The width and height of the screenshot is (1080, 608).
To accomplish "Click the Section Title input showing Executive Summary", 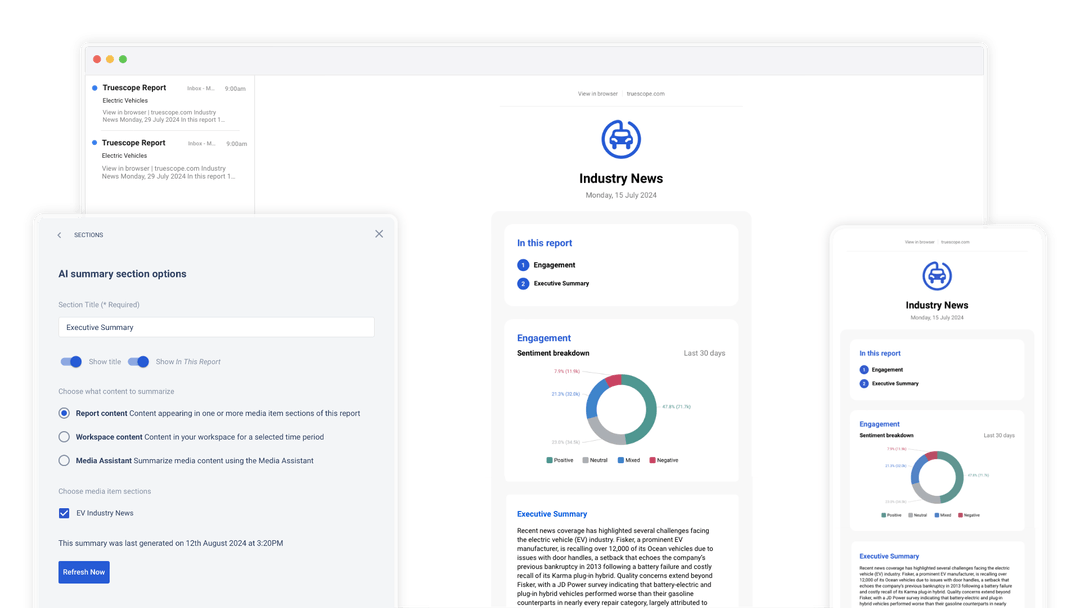I will pos(216,327).
